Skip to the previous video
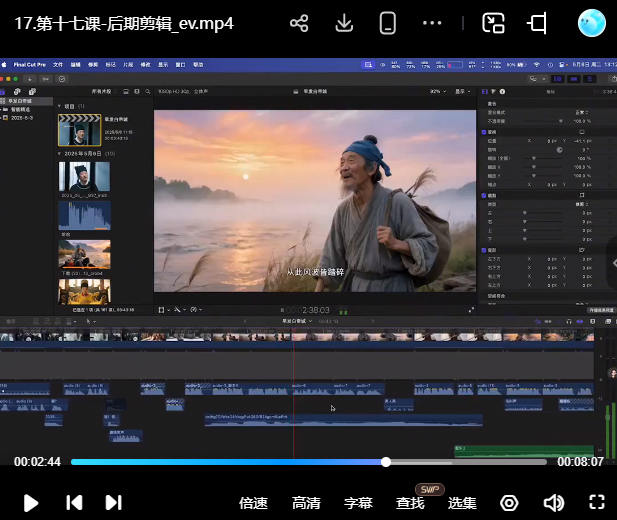The width and height of the screenshot is (617, 520). click(x=74, y=503)
